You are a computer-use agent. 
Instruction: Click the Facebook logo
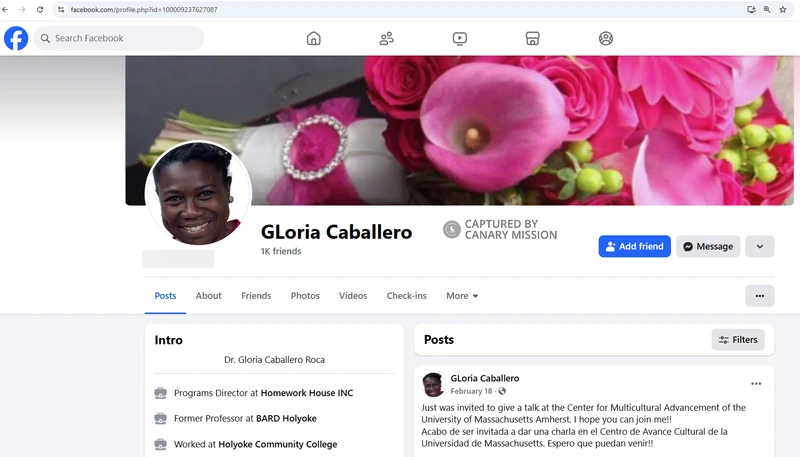point(16,38)
